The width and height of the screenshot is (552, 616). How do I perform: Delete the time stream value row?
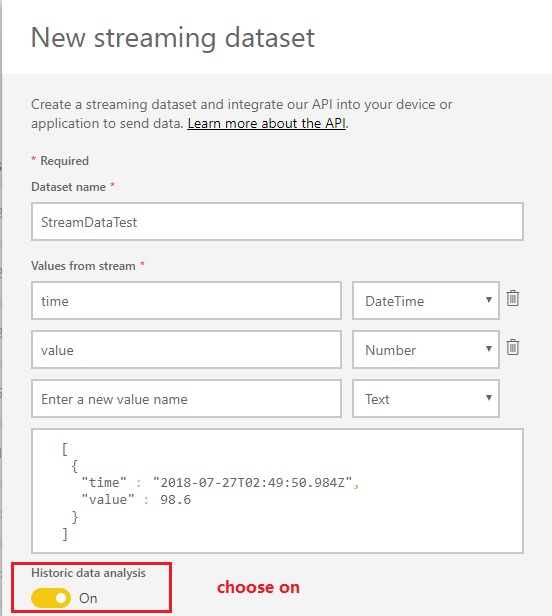pyautogui.click(x=513, y=298)
